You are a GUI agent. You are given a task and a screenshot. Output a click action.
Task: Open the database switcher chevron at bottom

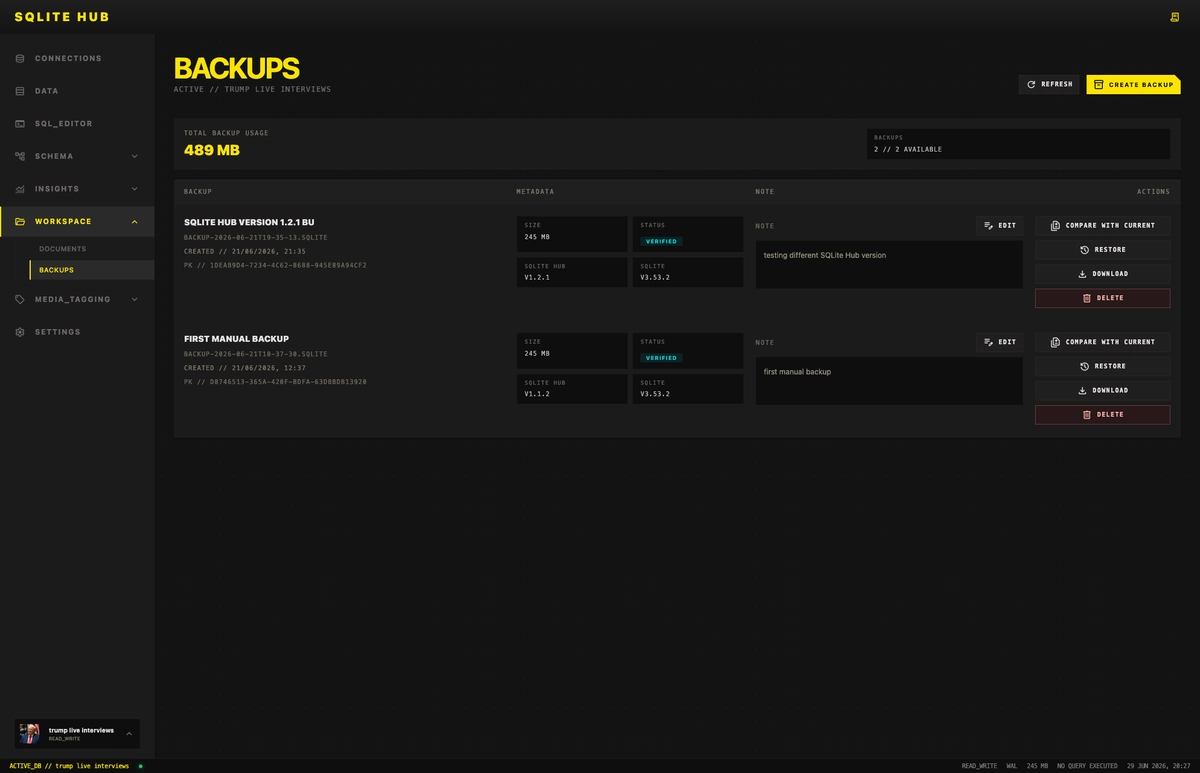point(129,734)
